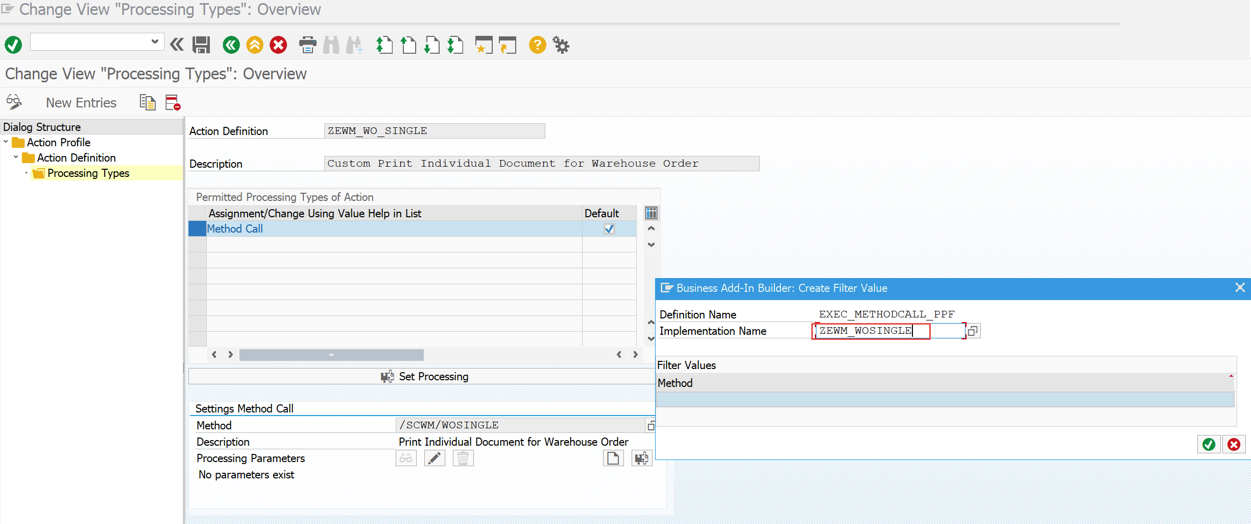Open the yellow Help icon
Image resolution: width=1251 pixels, height=524 pixels.
tap(538, 45)
